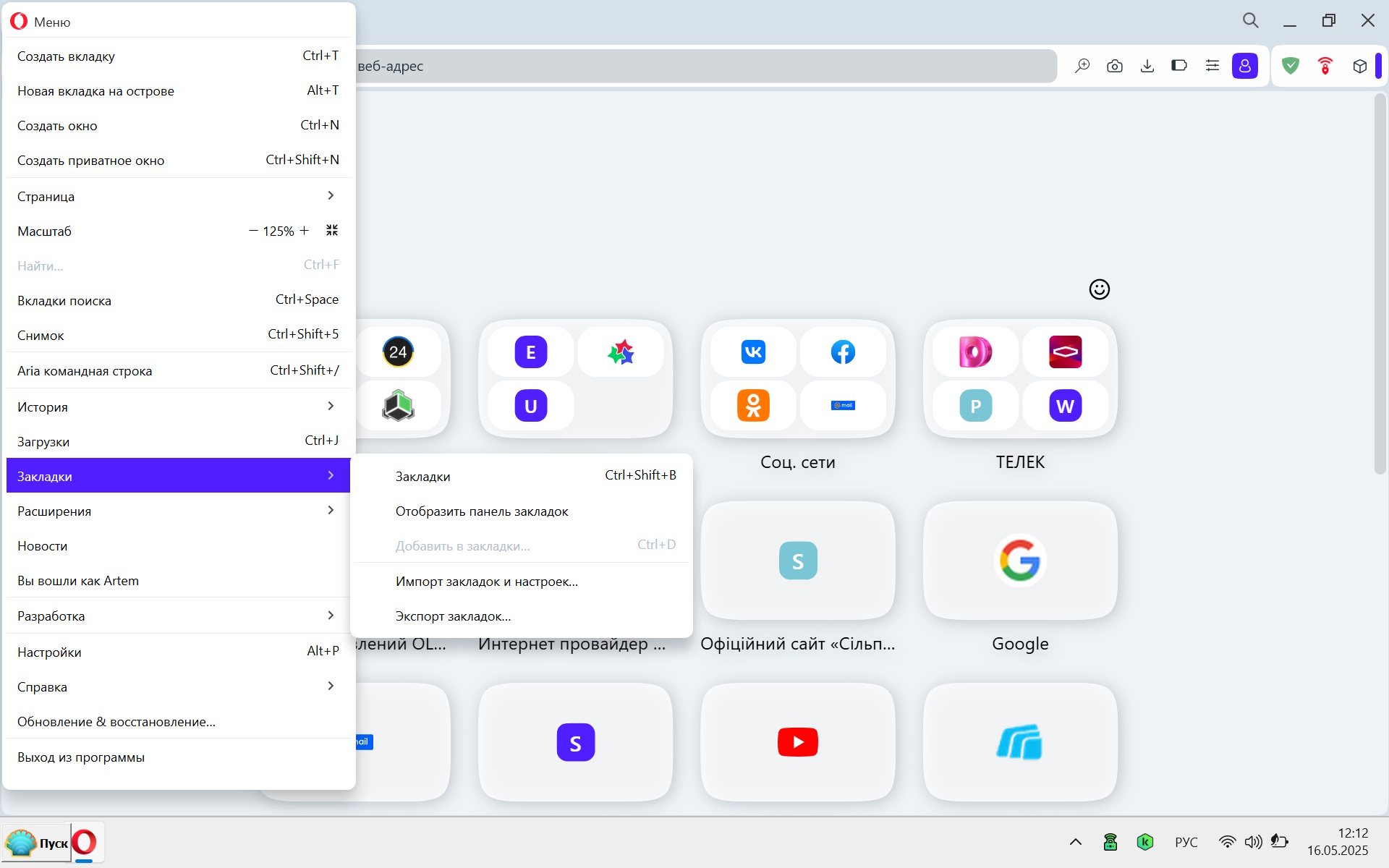Open Настройки from the menu
Viewport: 1389px width, 868px height.
[178, 652]
